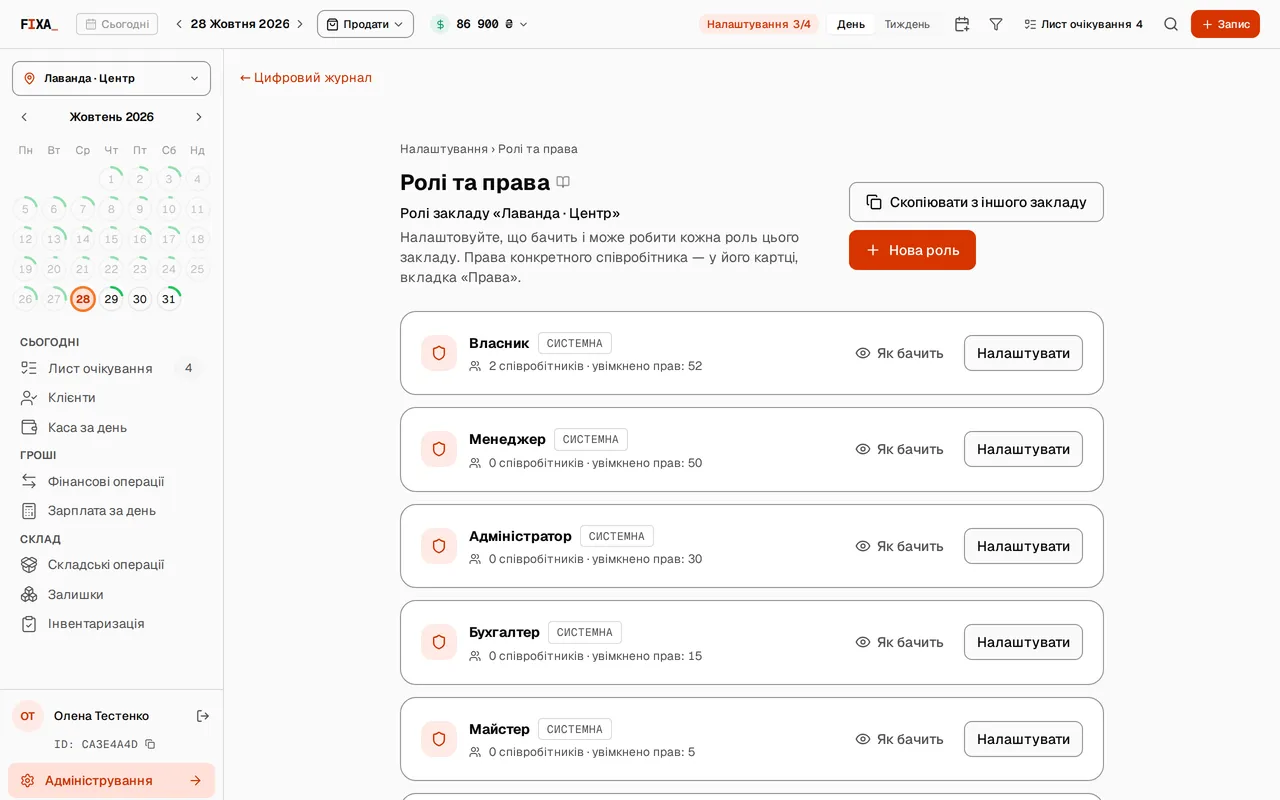Open the Продати dropdown

click(365, 24)
